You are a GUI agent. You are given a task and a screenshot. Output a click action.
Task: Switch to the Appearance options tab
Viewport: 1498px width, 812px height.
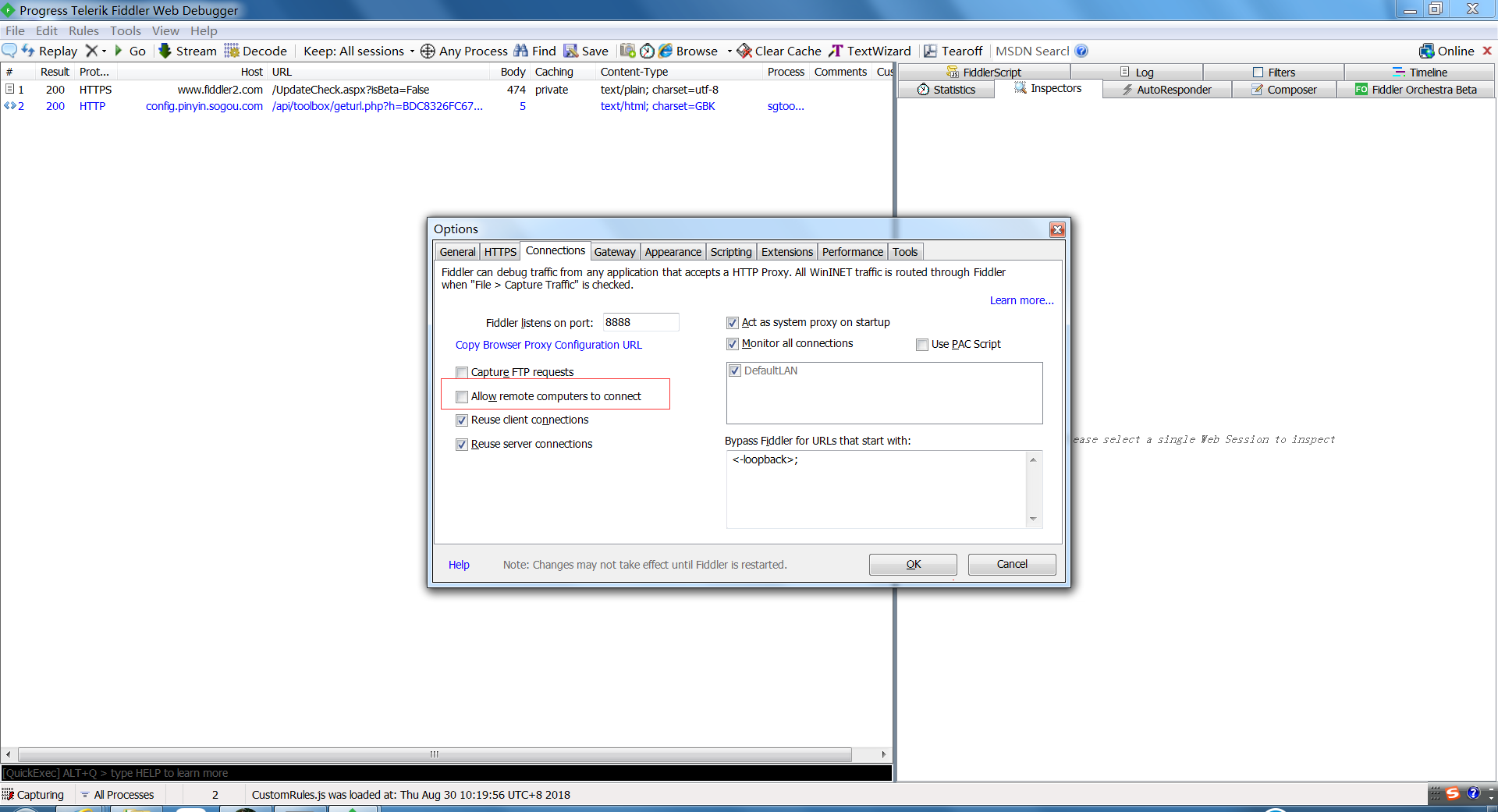(673, 252)
